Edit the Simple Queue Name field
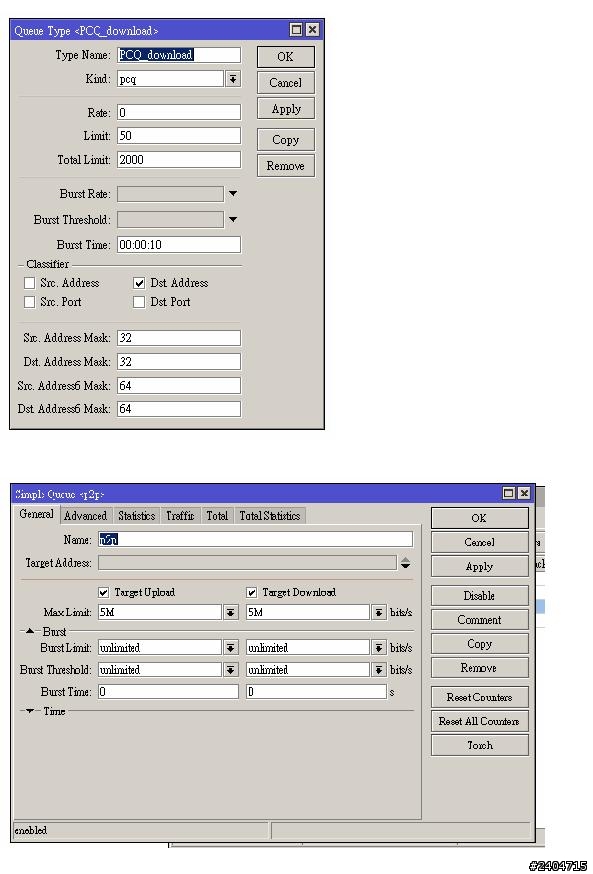Image resolution: width=593 pixels, height=874 pixels. [256, 540]
